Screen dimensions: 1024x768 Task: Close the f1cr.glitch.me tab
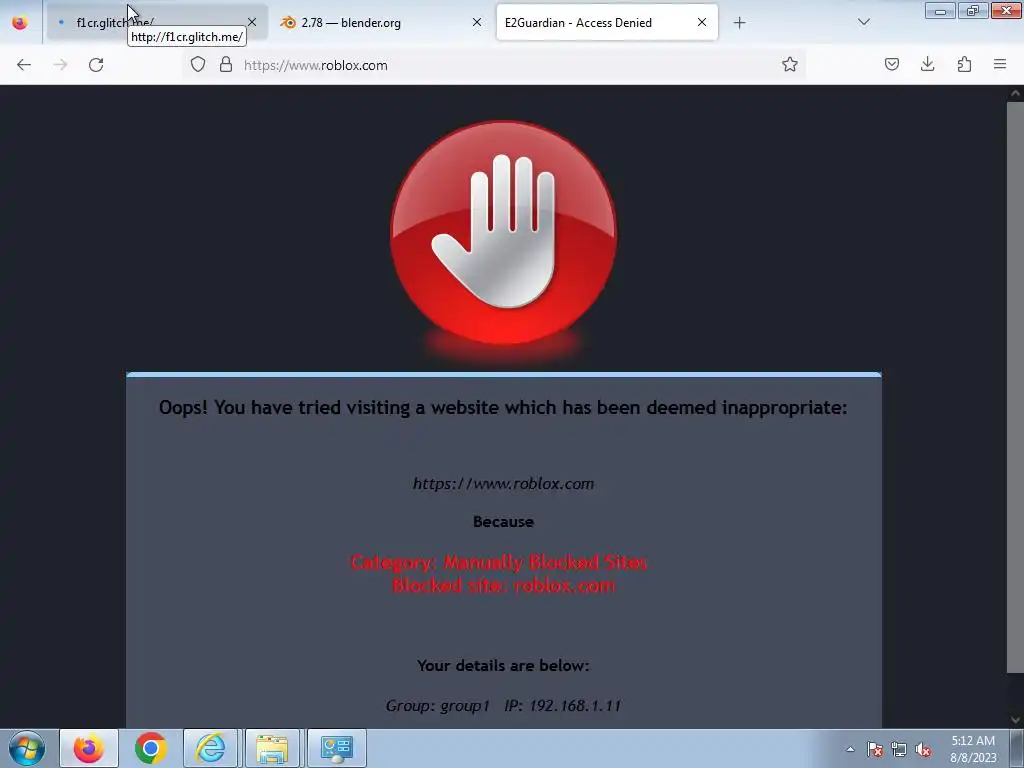pos(252,22)
